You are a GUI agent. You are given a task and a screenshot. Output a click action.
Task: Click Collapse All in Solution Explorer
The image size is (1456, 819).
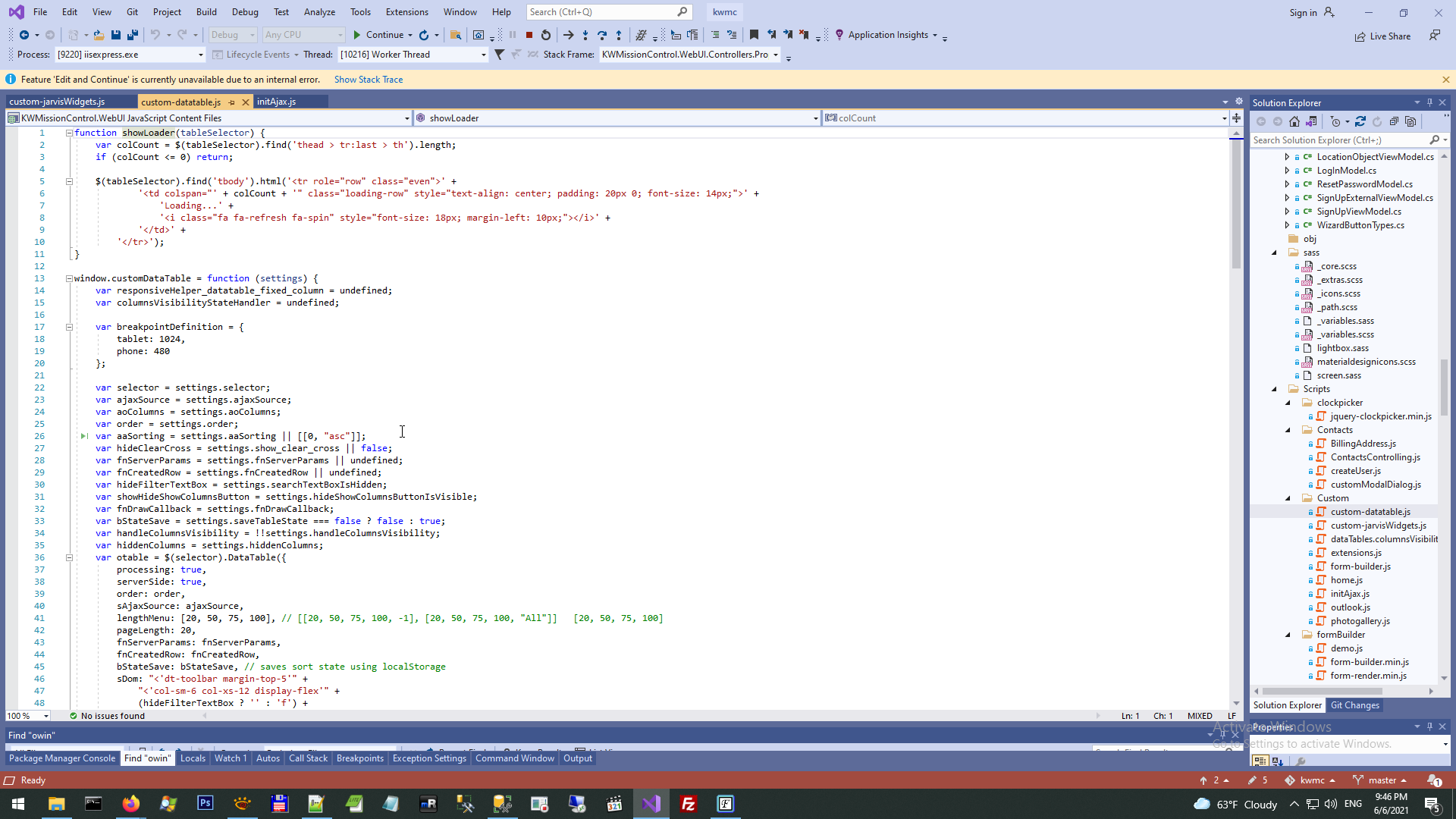1394,121
